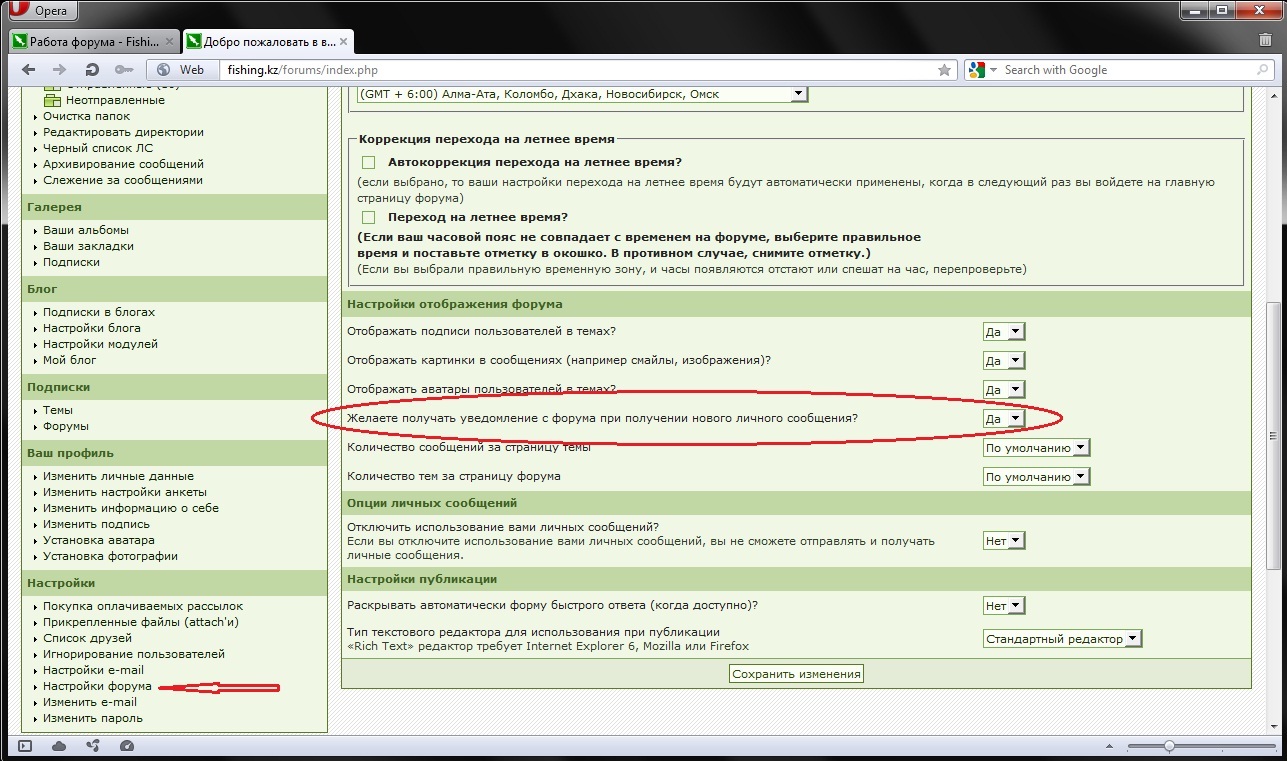Open disable personal messages dropdown
Viewport: 1287px width, 761px height.
click(x=1004, y=541)
